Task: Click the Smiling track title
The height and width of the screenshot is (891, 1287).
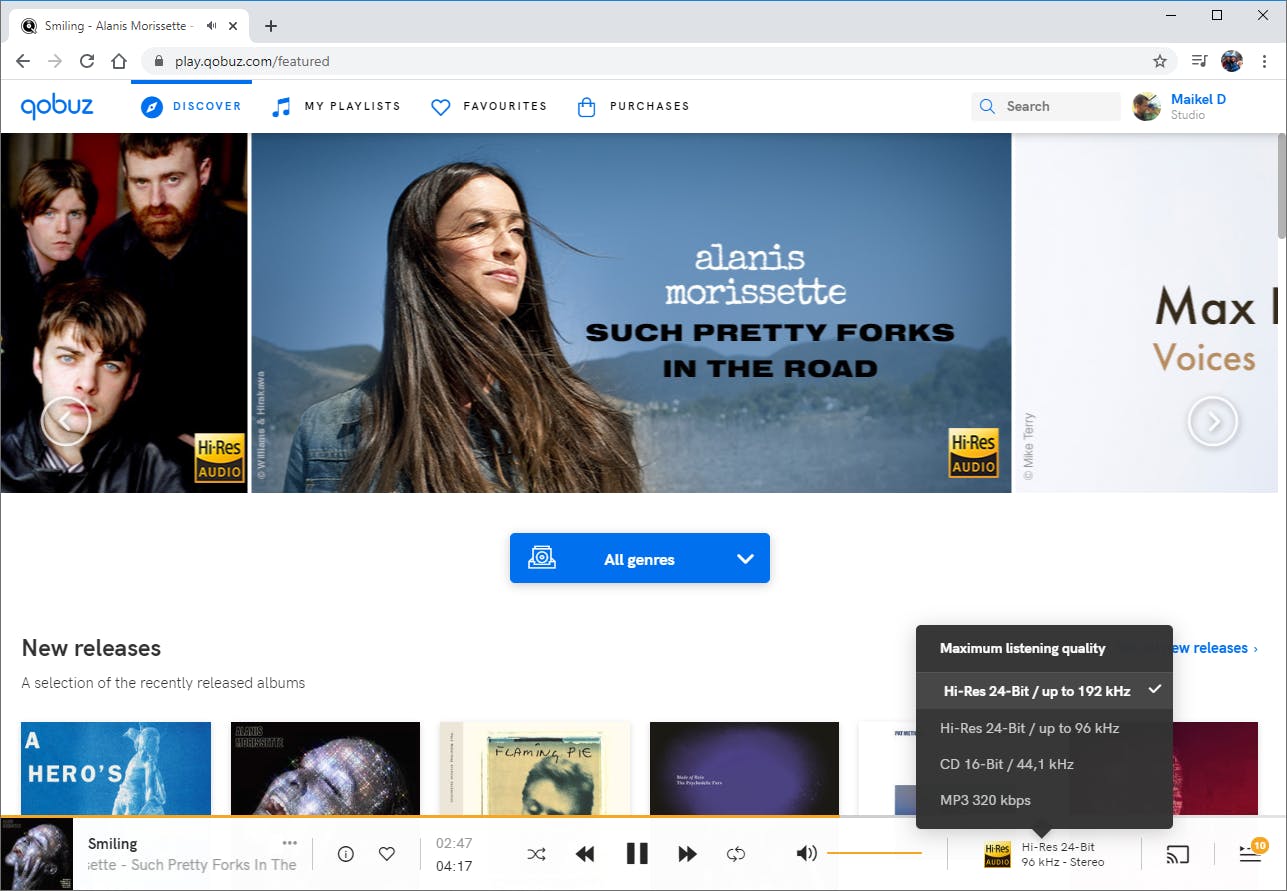Action: 113,844
